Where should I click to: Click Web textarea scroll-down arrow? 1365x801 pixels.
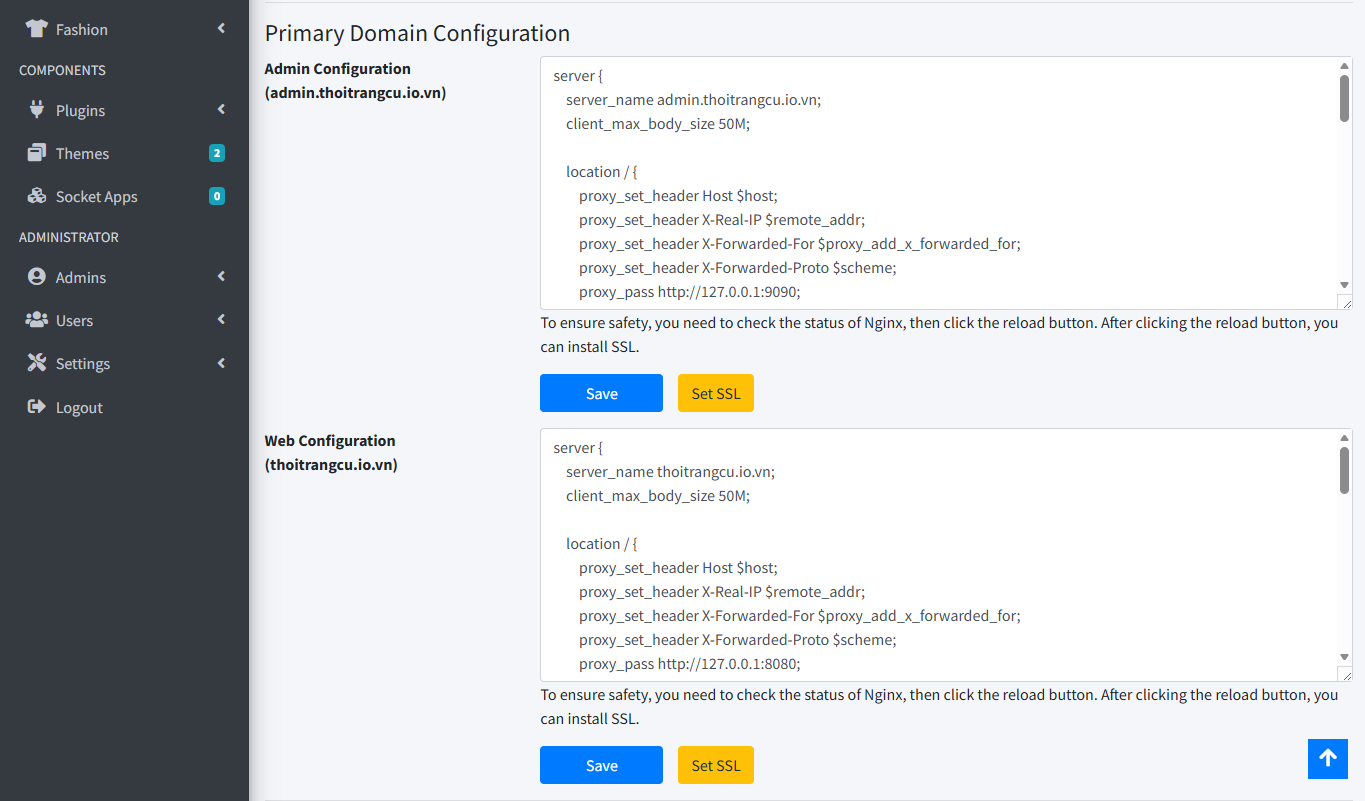tap(1344, 657)
